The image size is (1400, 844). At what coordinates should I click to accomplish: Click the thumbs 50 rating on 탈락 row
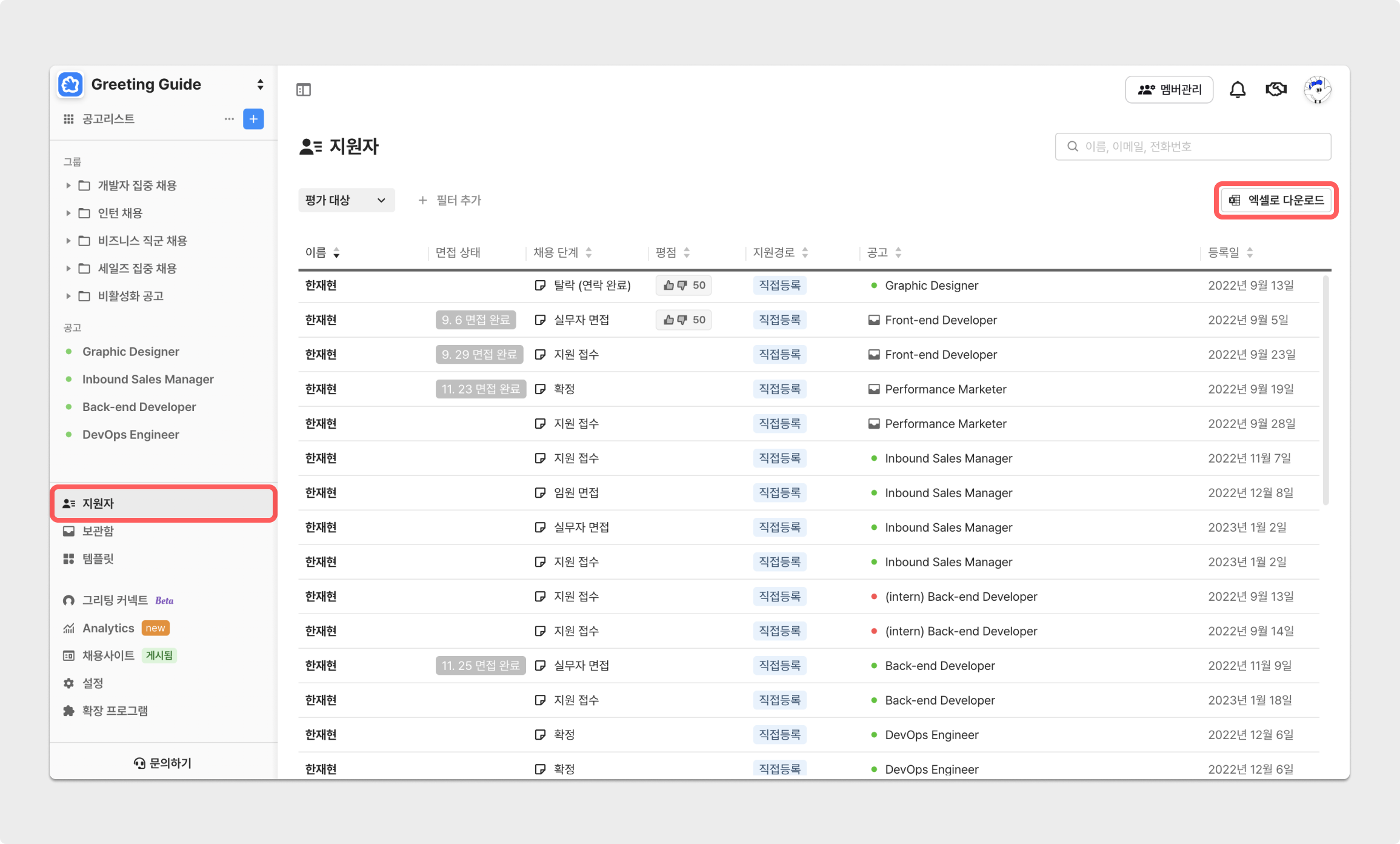point(684,285)
